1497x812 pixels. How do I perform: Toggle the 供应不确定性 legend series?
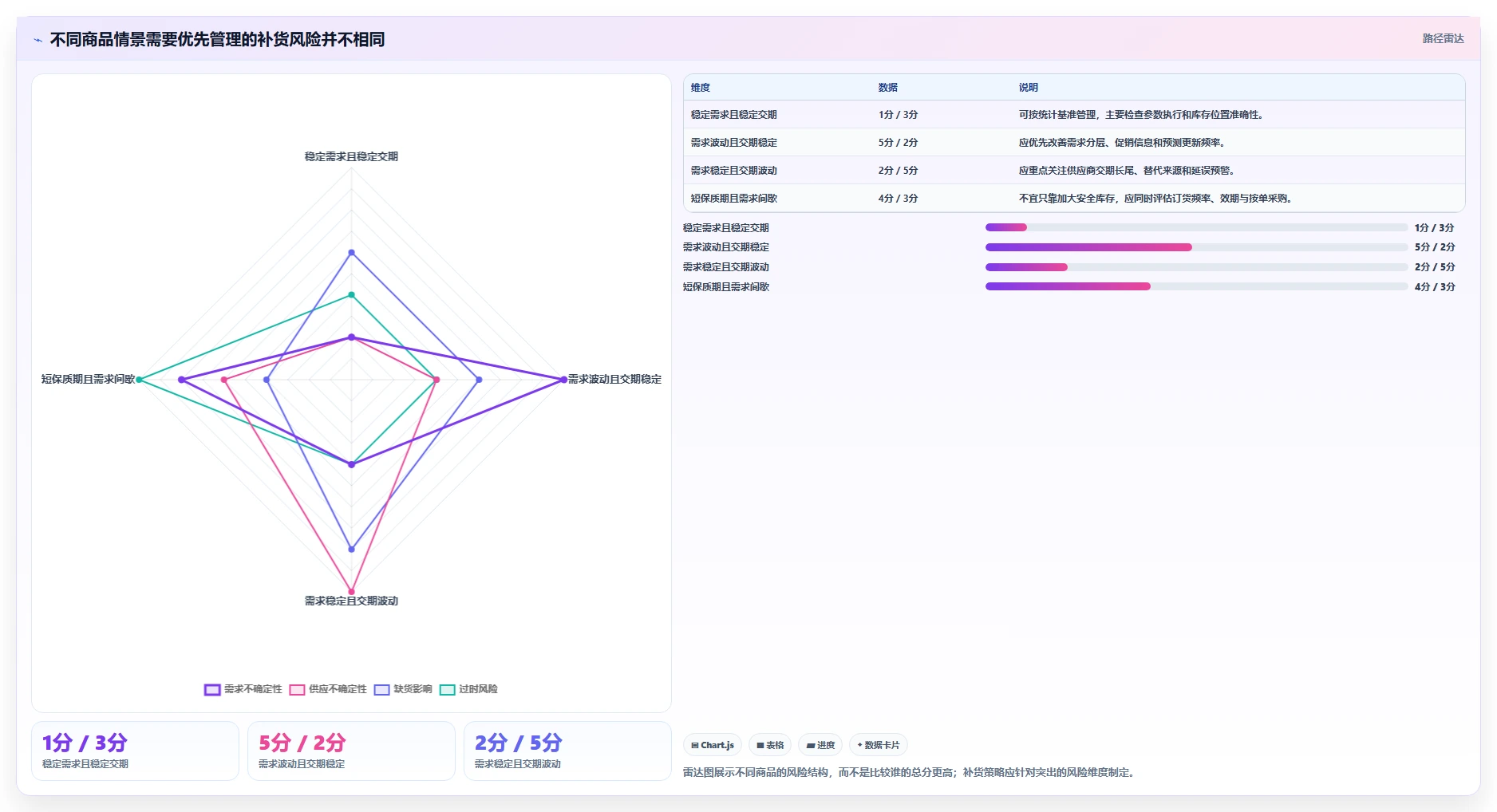point(328,689)
